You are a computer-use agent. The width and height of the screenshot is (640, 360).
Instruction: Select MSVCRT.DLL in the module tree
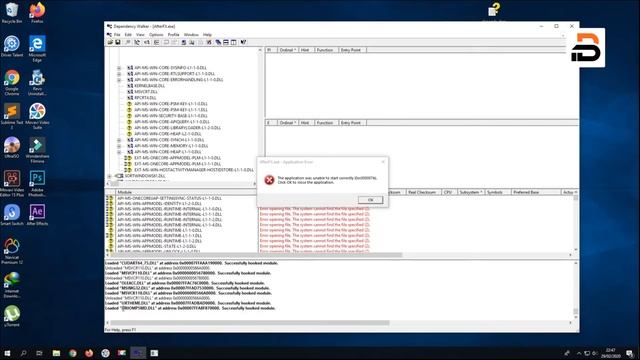(146, 92)
